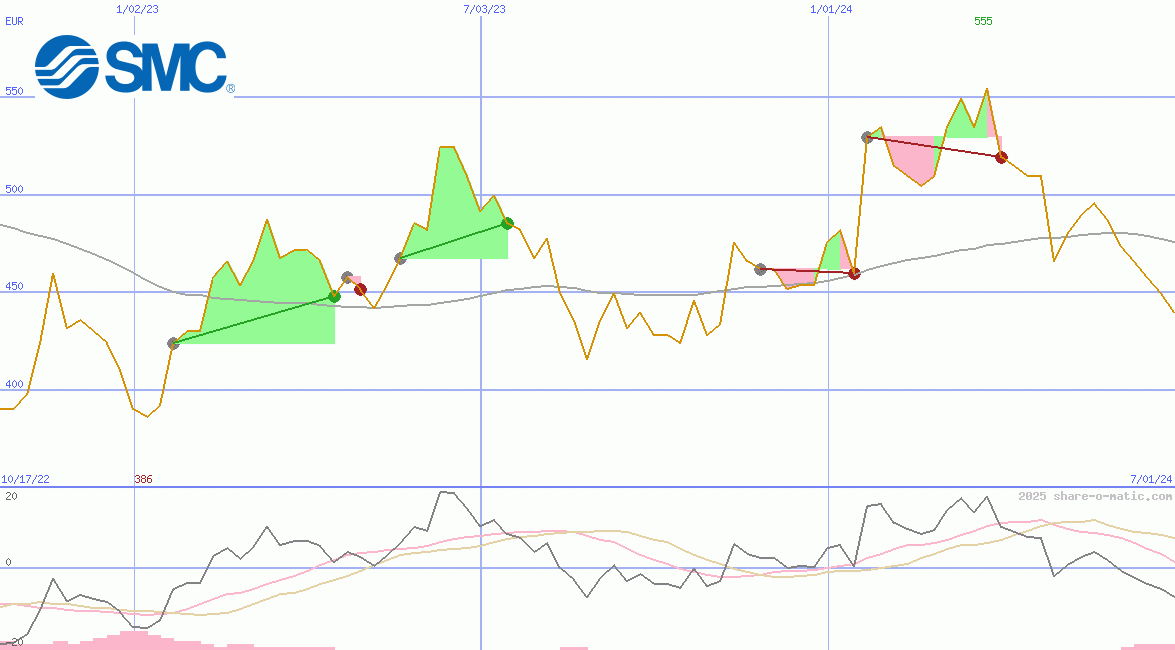Click the 7/01/24 end date label

[1150, 480]
